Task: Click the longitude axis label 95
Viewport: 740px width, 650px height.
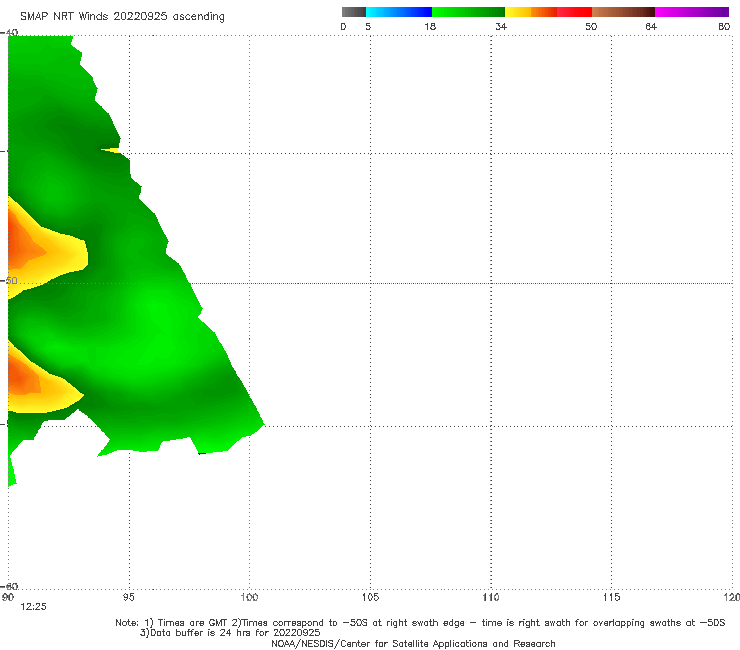Action: tap(128, 598)
